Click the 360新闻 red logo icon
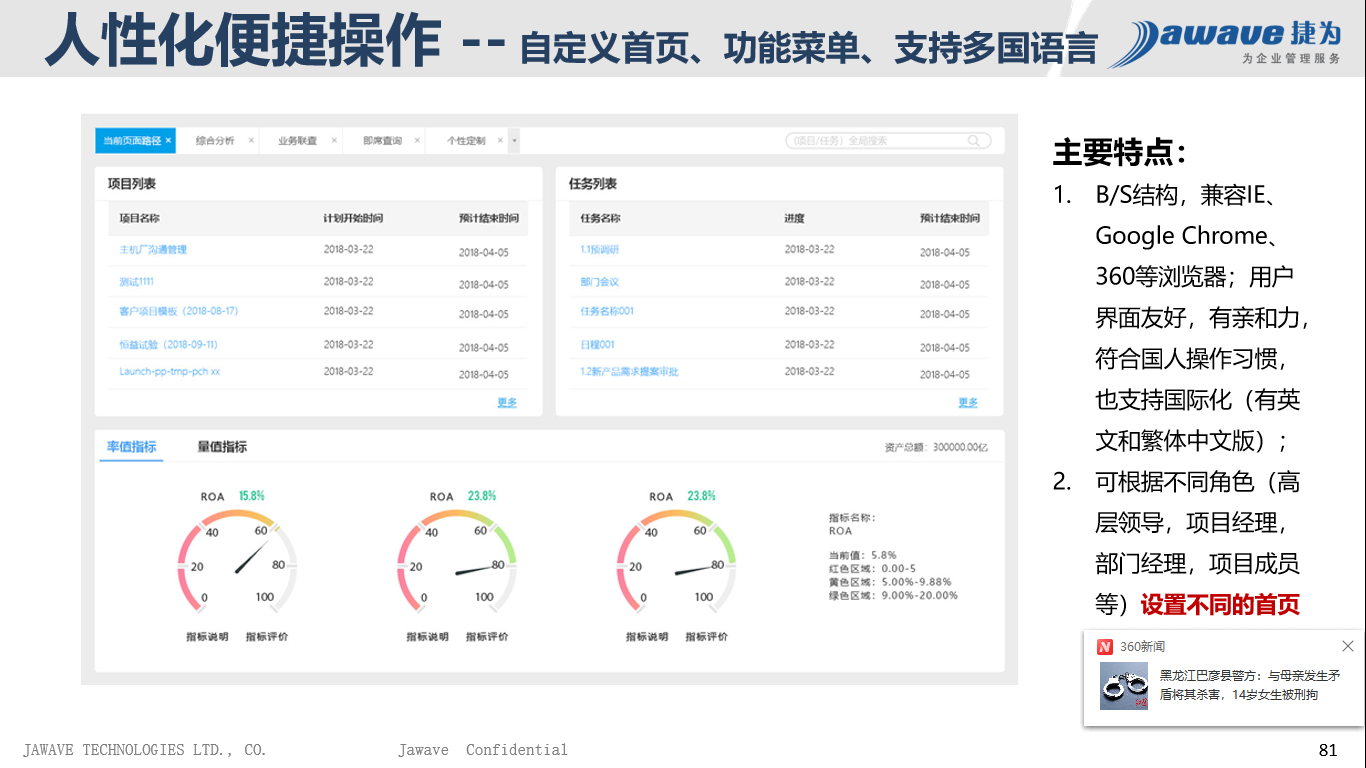This screenshot has width=1366, height=768. tap(1105, 647)
